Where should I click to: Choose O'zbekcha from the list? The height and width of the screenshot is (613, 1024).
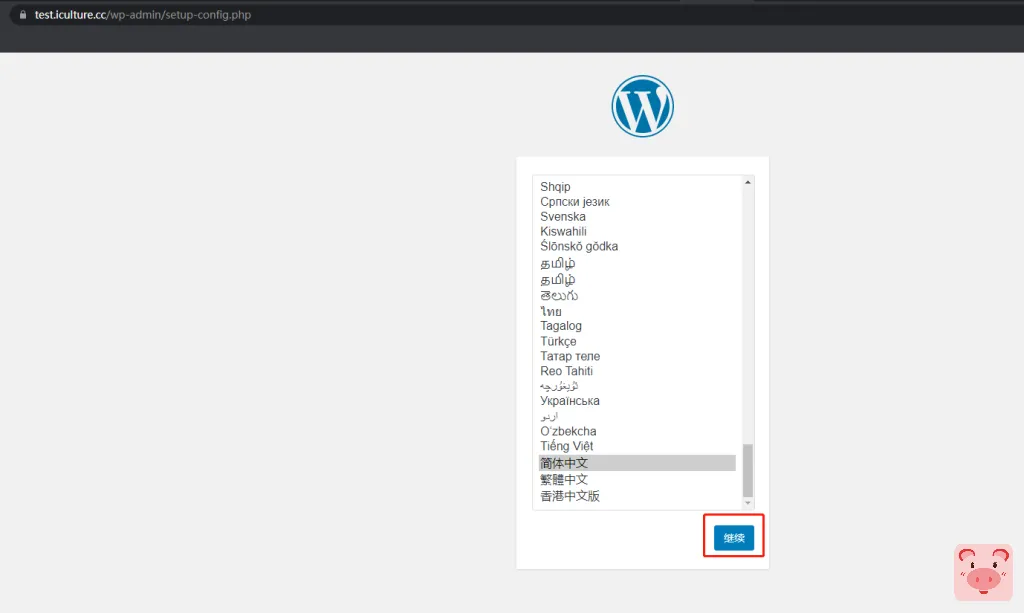(637, 432)
